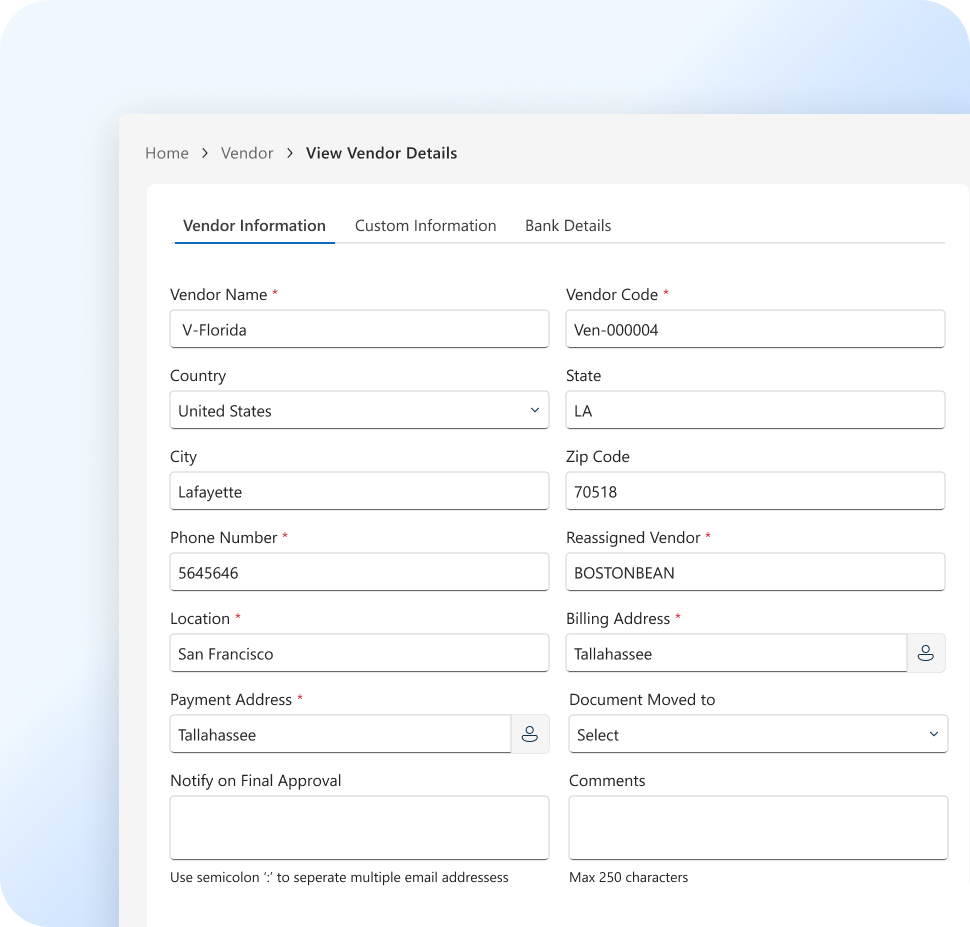Click the Payment Address person icon
The image size is (970, 927).
coord(529,734)
